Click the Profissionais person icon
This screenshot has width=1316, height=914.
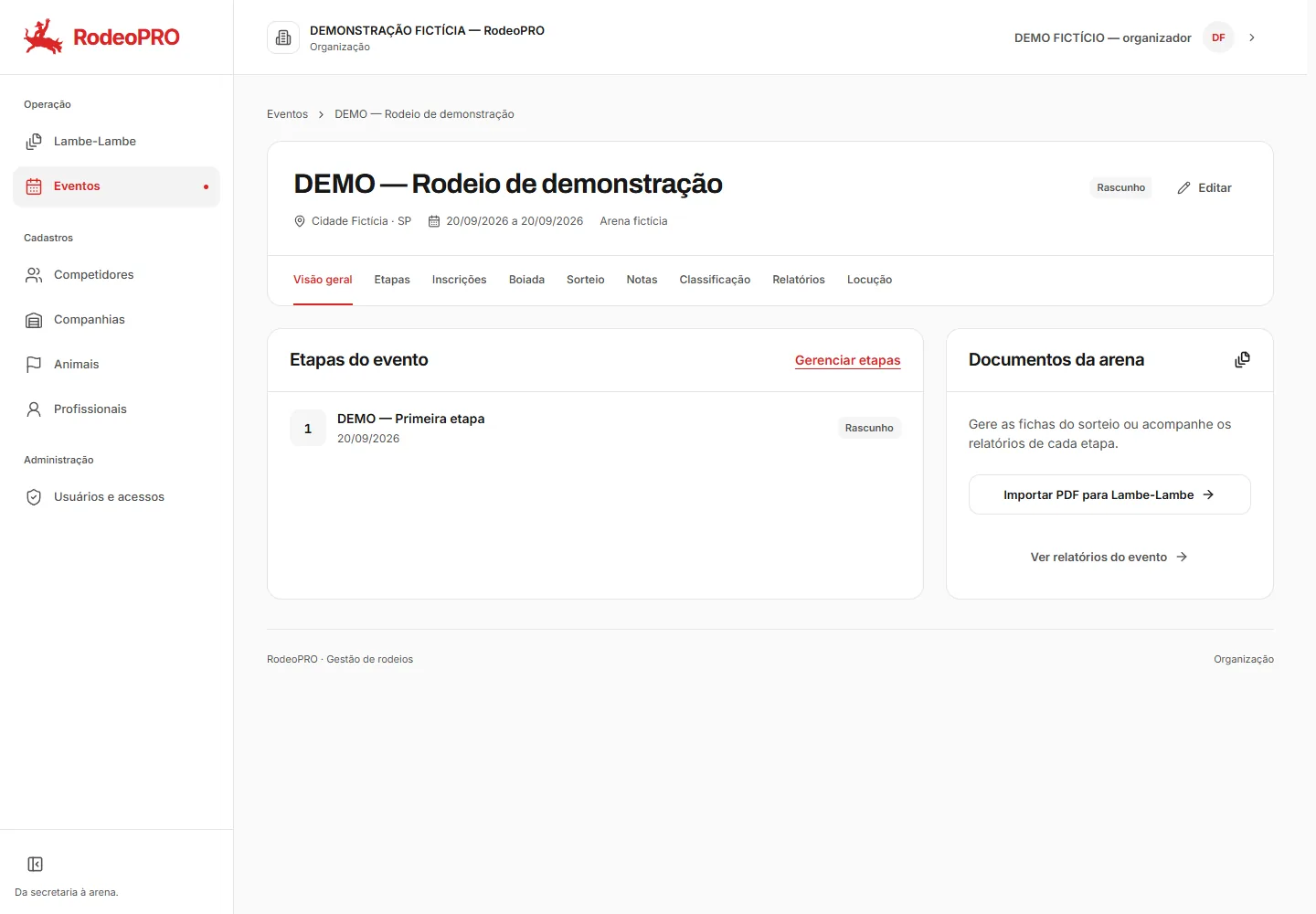click(34, 409)
